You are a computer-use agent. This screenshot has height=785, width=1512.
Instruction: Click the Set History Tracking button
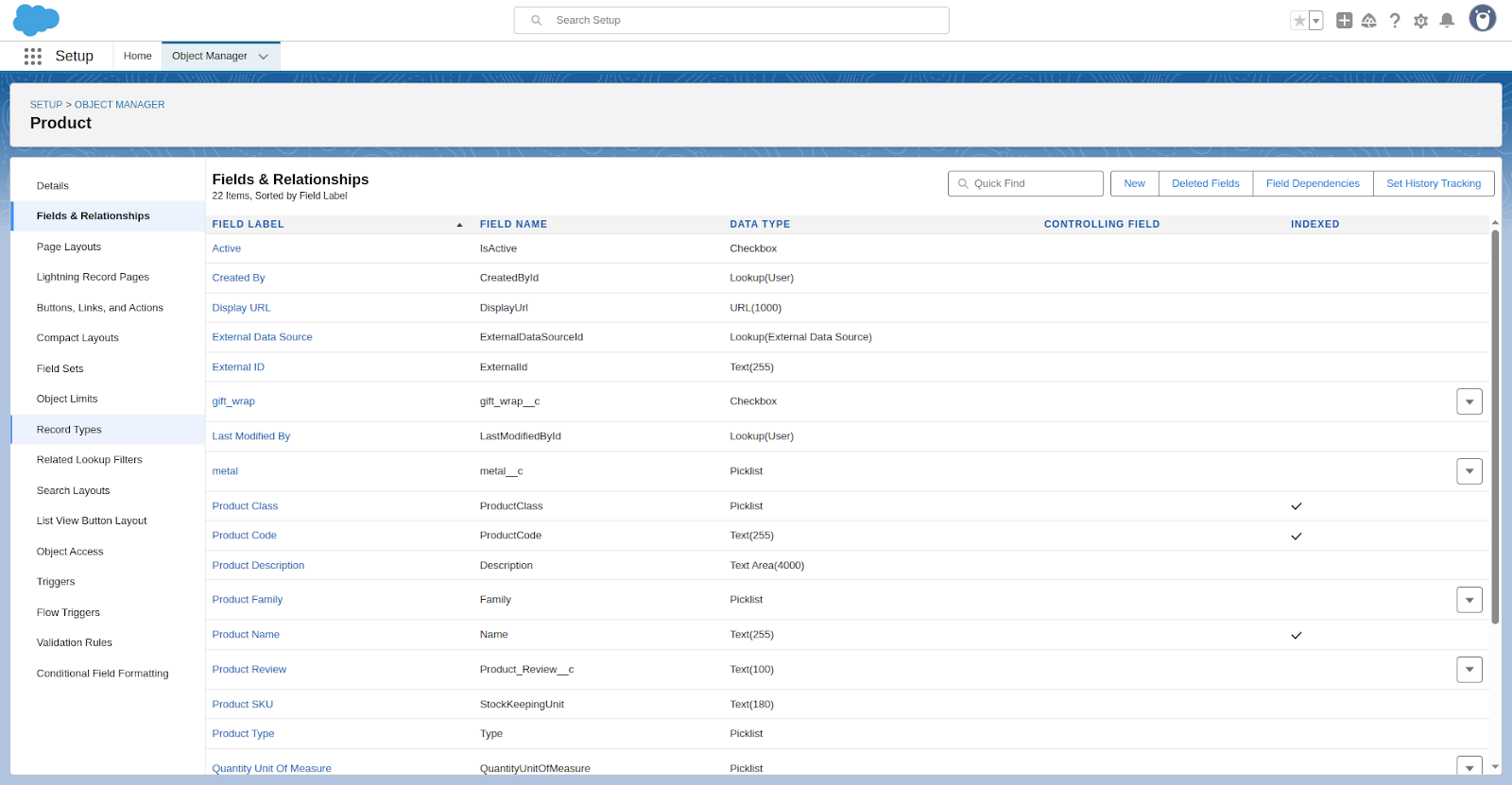click(1433, 183)
